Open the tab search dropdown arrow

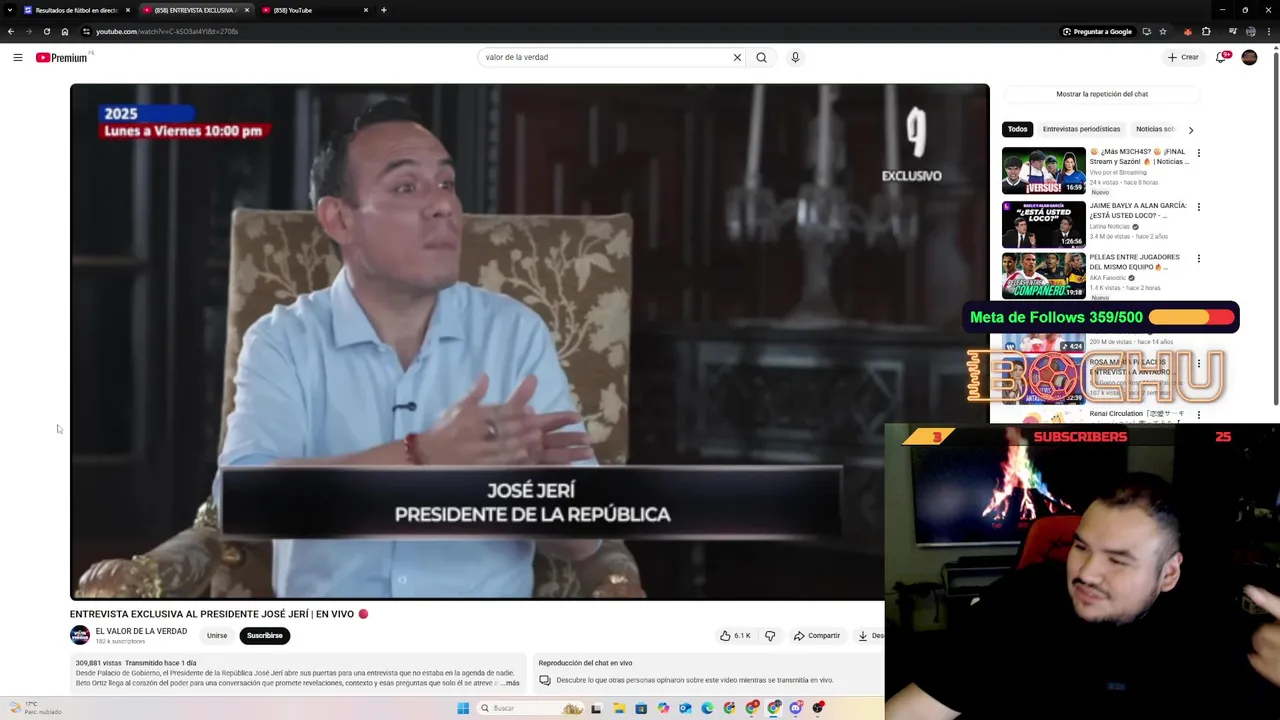tap(9, 10)
